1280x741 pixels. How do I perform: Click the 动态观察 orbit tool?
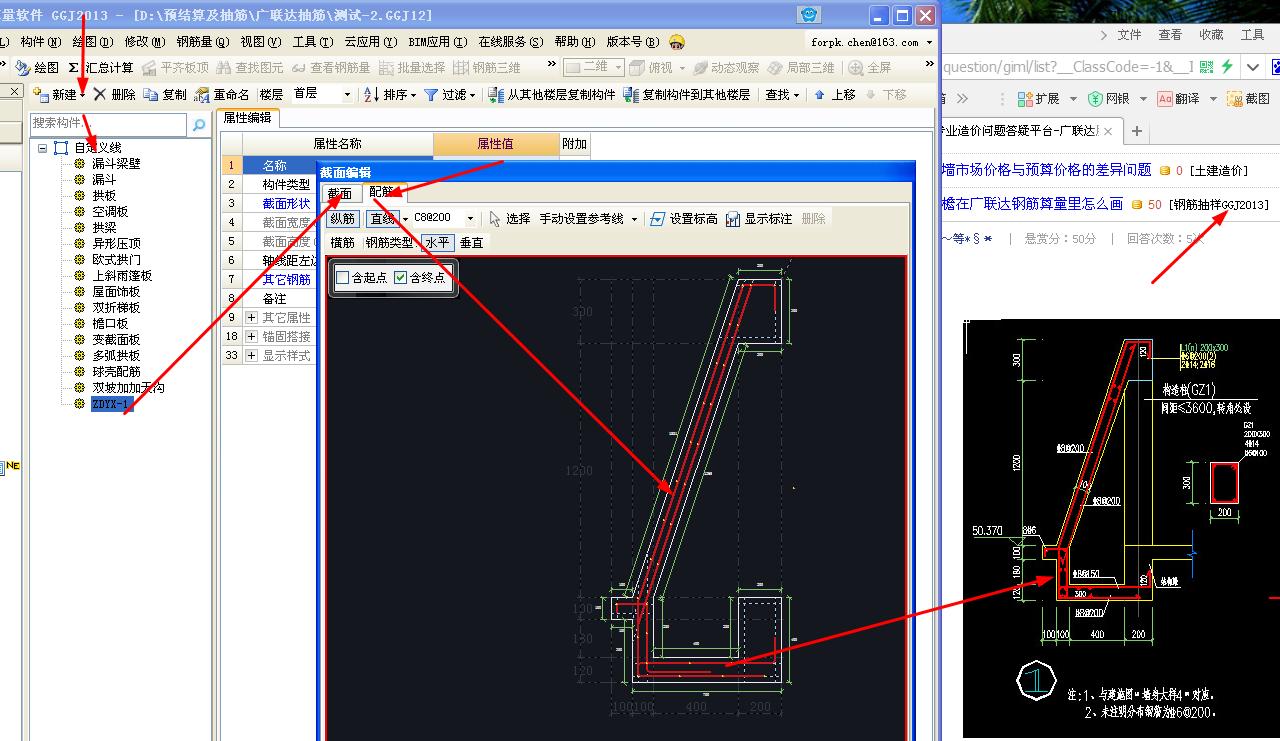point(726,68)
